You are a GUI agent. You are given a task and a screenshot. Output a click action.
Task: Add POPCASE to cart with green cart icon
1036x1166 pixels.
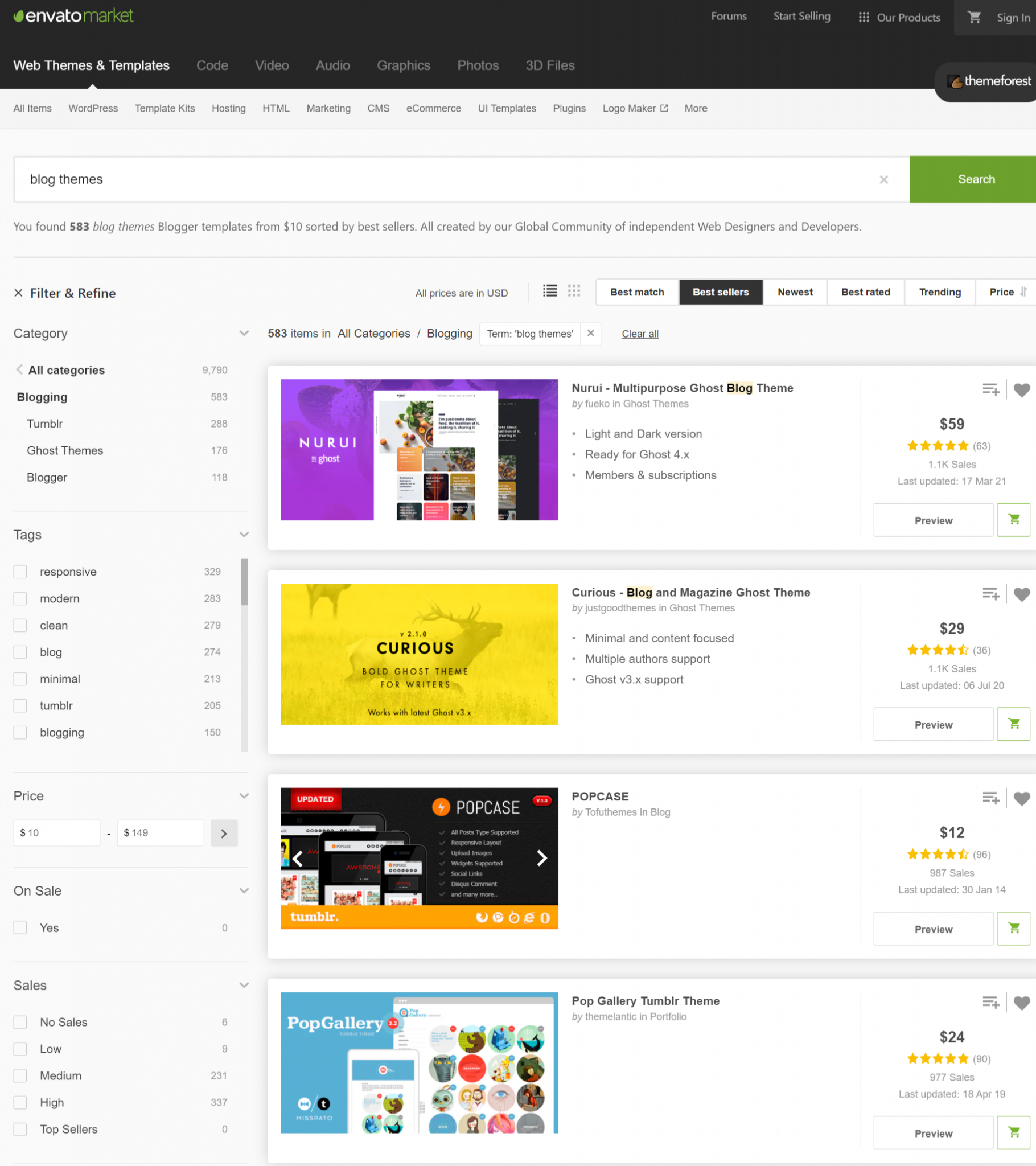coord(1013,928)
